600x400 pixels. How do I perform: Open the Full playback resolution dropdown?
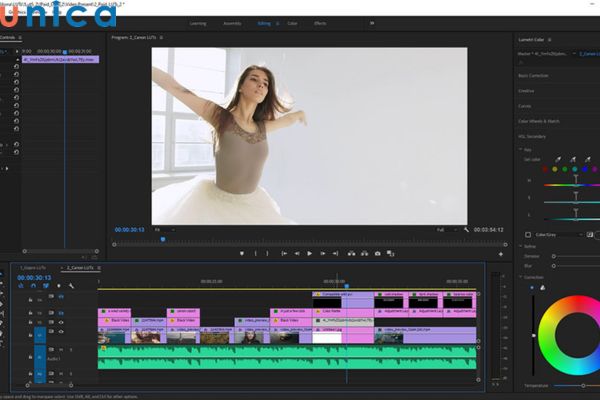click(x=447, y=230)
